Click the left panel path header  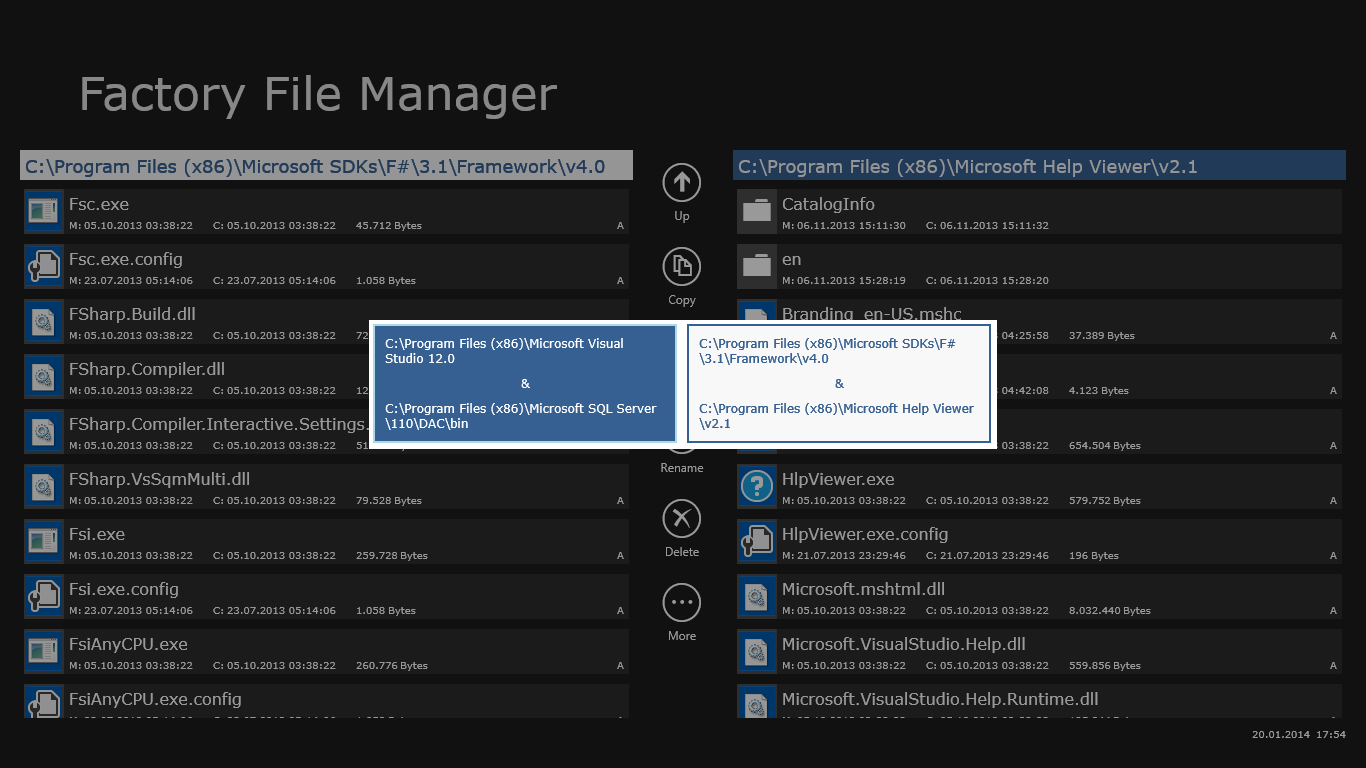(326, 166)
